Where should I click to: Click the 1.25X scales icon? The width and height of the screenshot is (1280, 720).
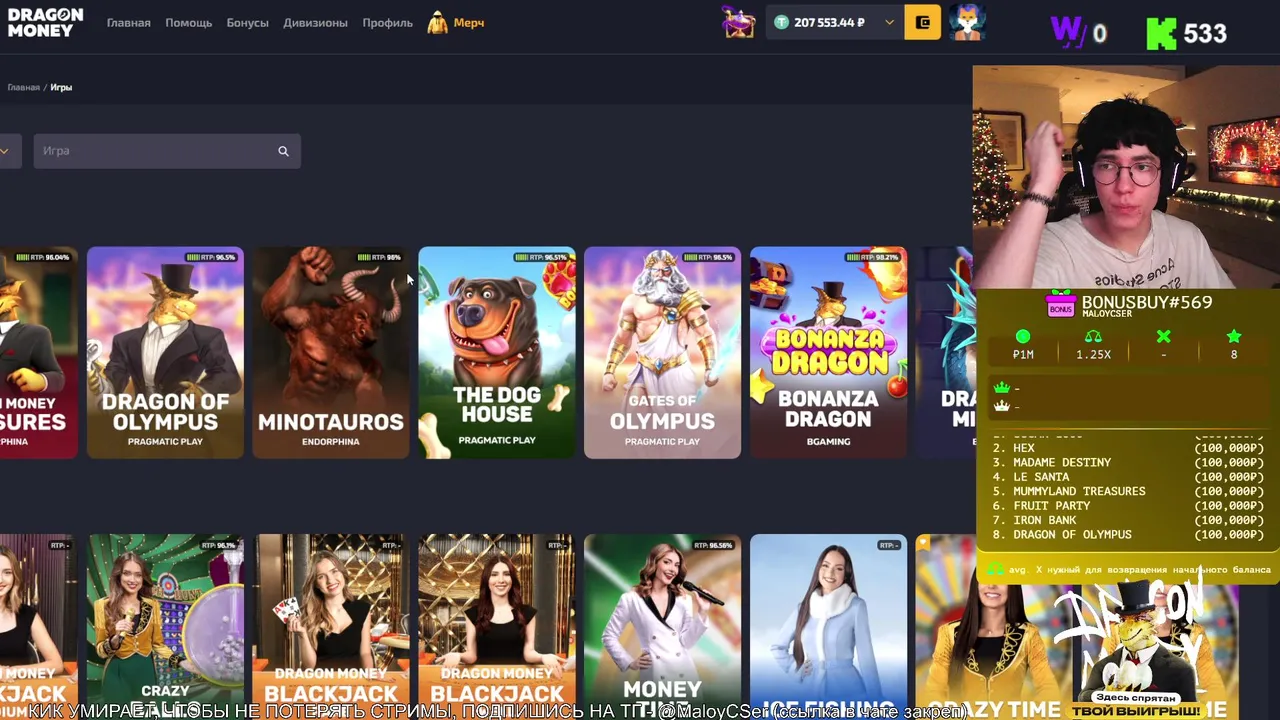(1093, 337)
